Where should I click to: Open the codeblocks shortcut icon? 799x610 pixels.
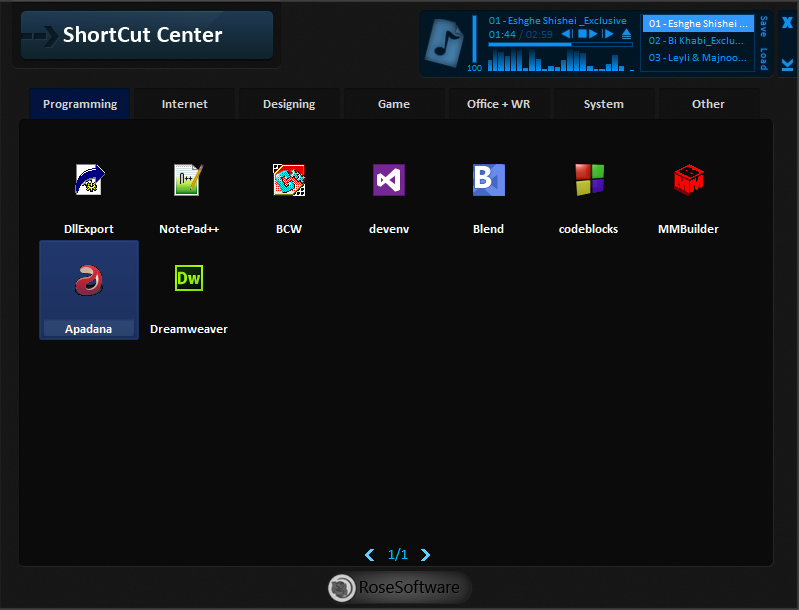589,179
